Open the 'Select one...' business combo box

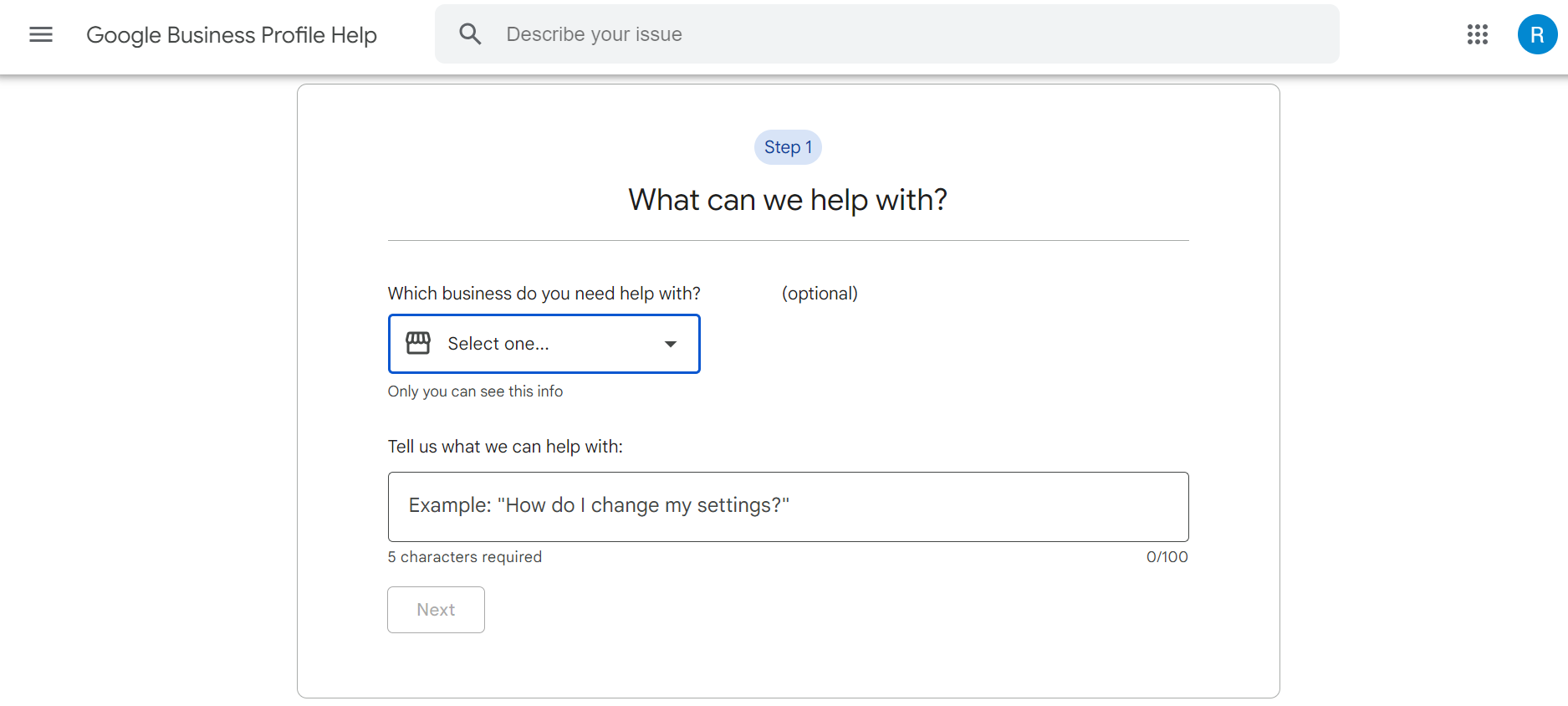pyautogui.click(x=544, y=344)
